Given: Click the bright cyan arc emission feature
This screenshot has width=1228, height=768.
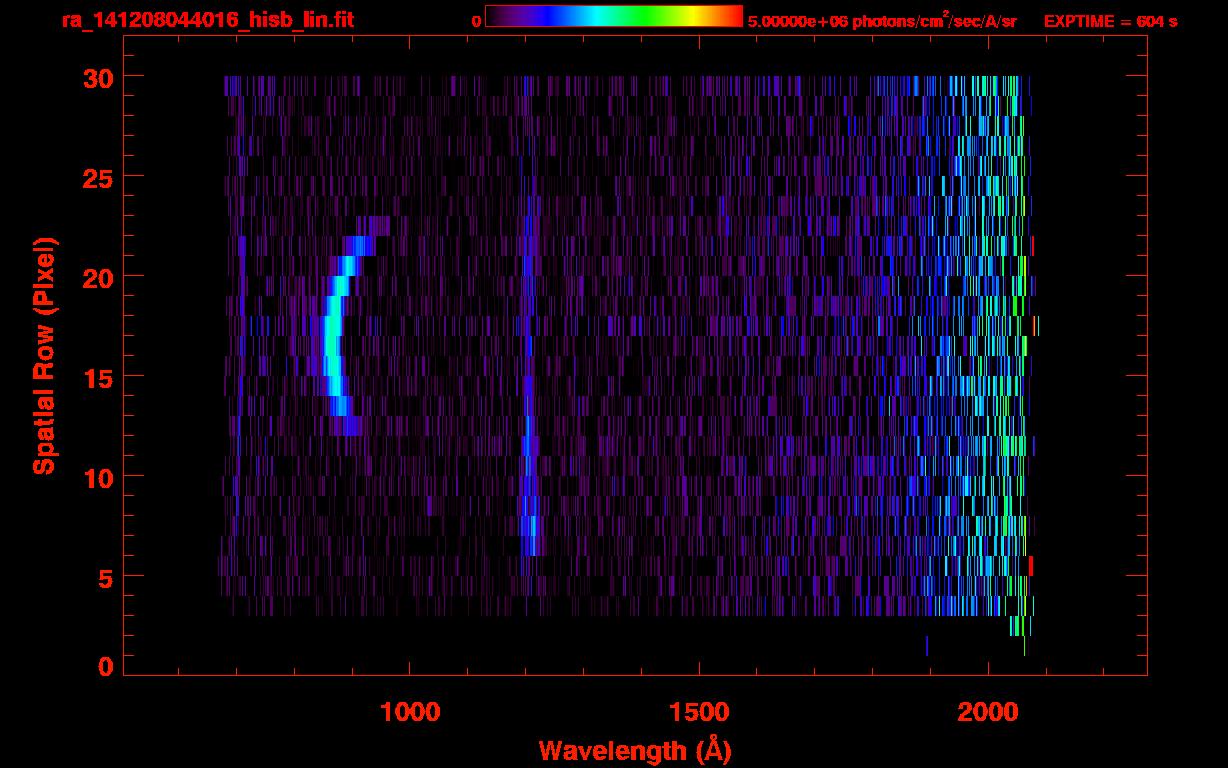Looking at the screenshot, I should 333,336.
